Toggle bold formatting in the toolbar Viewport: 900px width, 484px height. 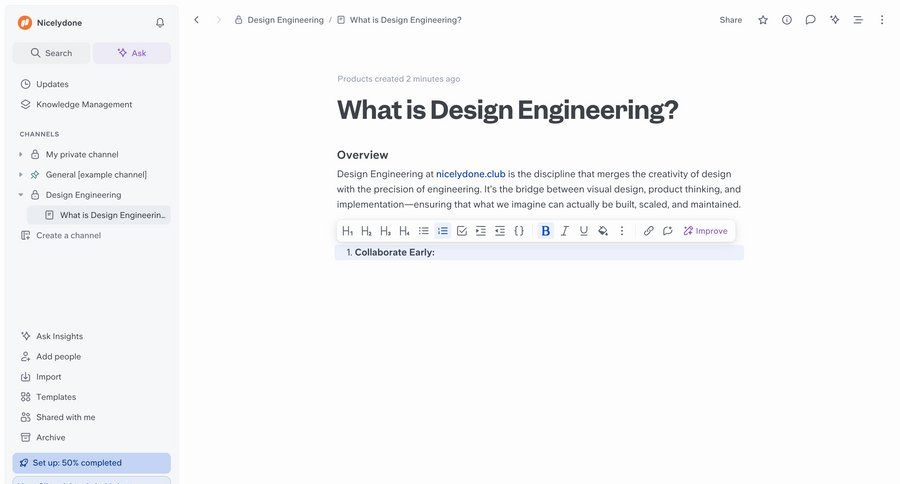click(x=545, y=231)
